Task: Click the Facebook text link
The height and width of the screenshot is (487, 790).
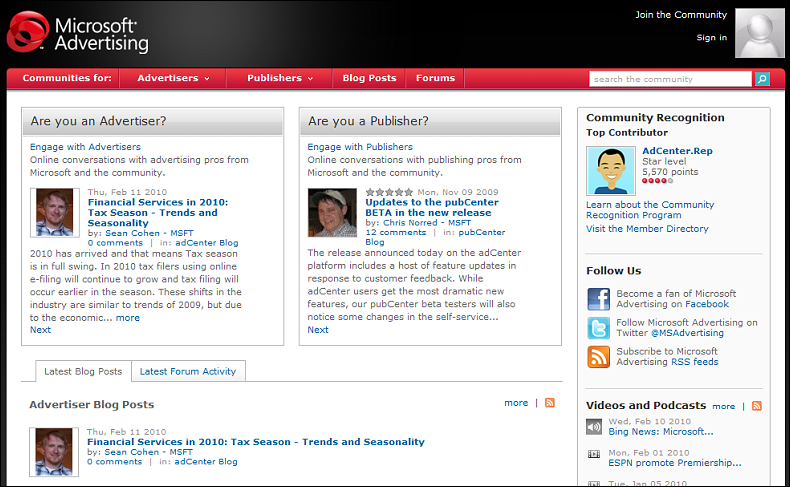Action: 706,304
